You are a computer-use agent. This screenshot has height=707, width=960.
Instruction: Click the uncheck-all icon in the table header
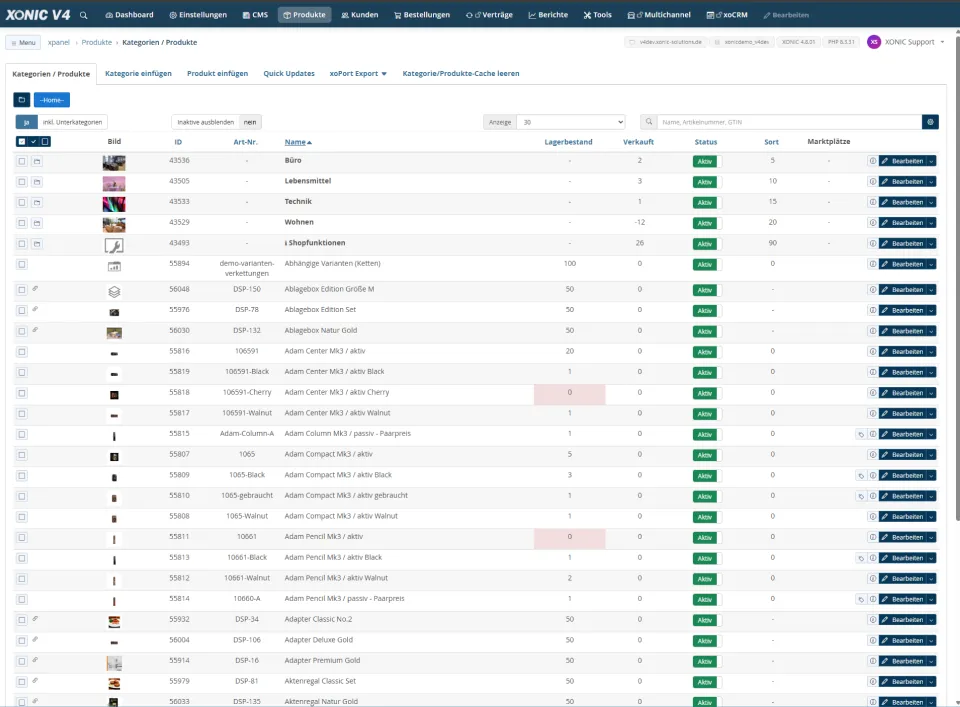(x=45, y=141)
